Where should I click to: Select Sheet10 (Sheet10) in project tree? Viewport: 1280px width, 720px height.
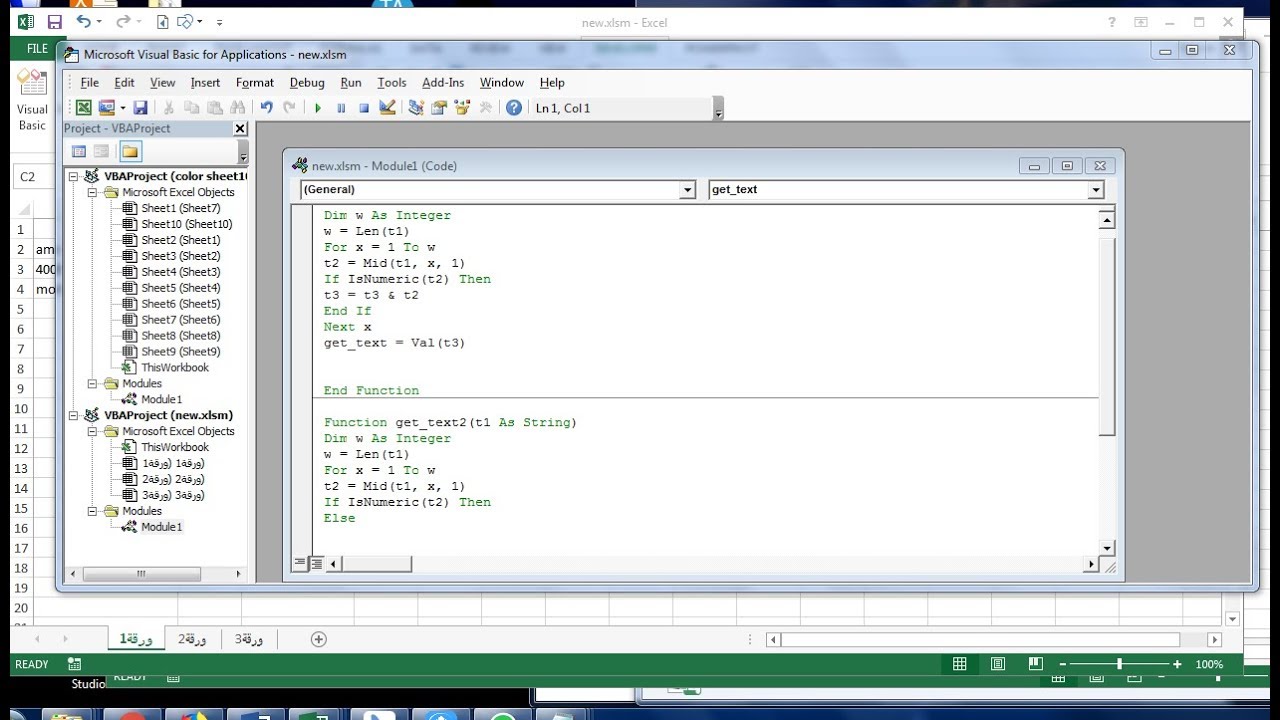[x=186, y=224]
